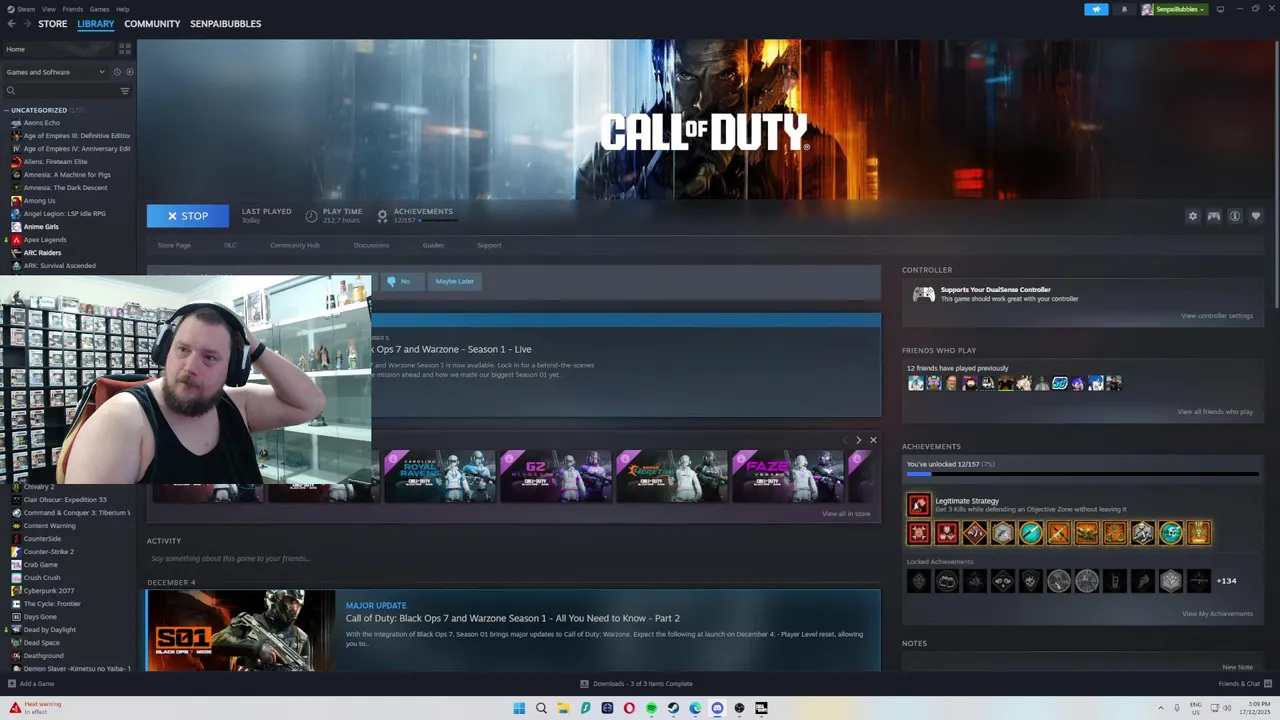The width and height of the screenshot is (1280, 720).
Task: Show ready-to-play games only icon
Action: click(129, 72)
